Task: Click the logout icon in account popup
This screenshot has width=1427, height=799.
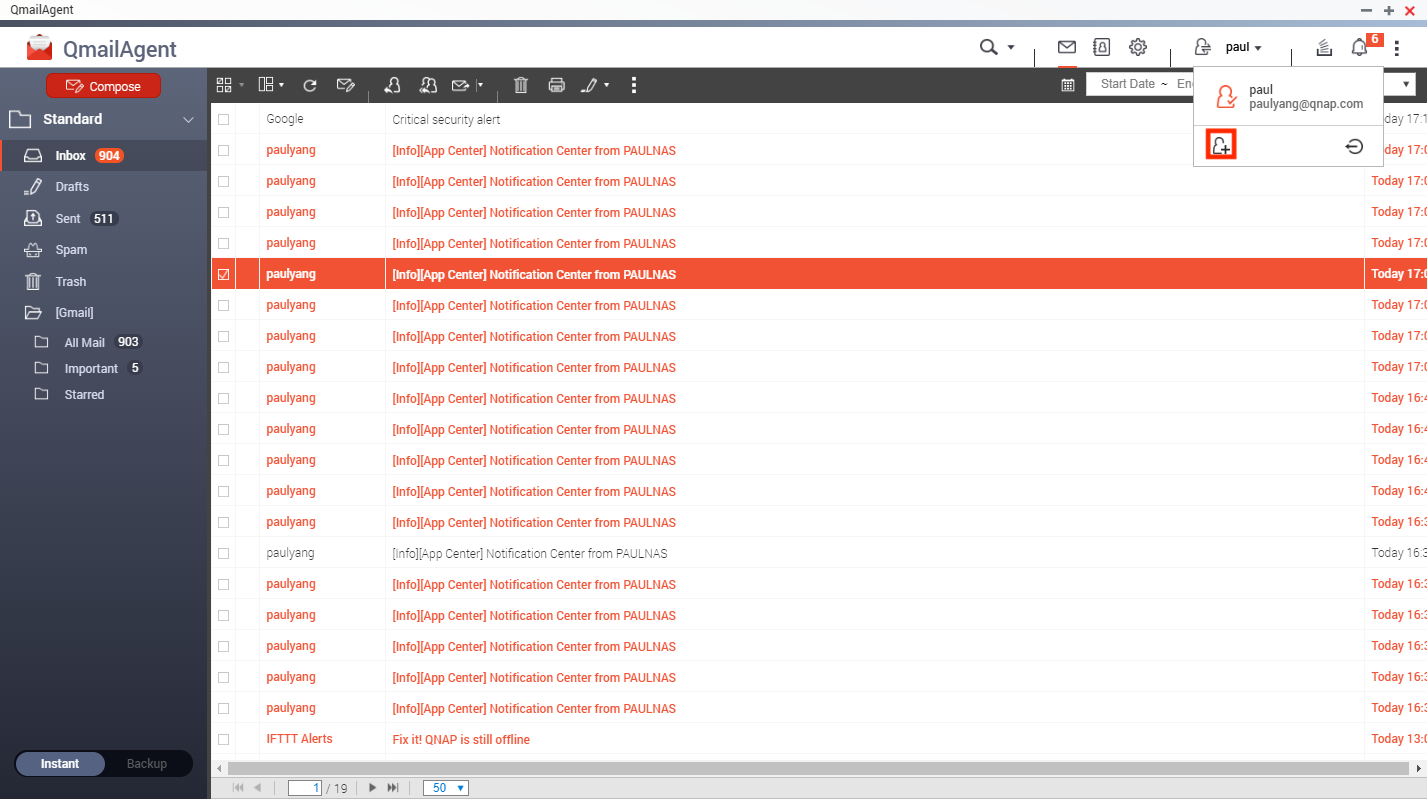Action: click(x=1353, y=147)
